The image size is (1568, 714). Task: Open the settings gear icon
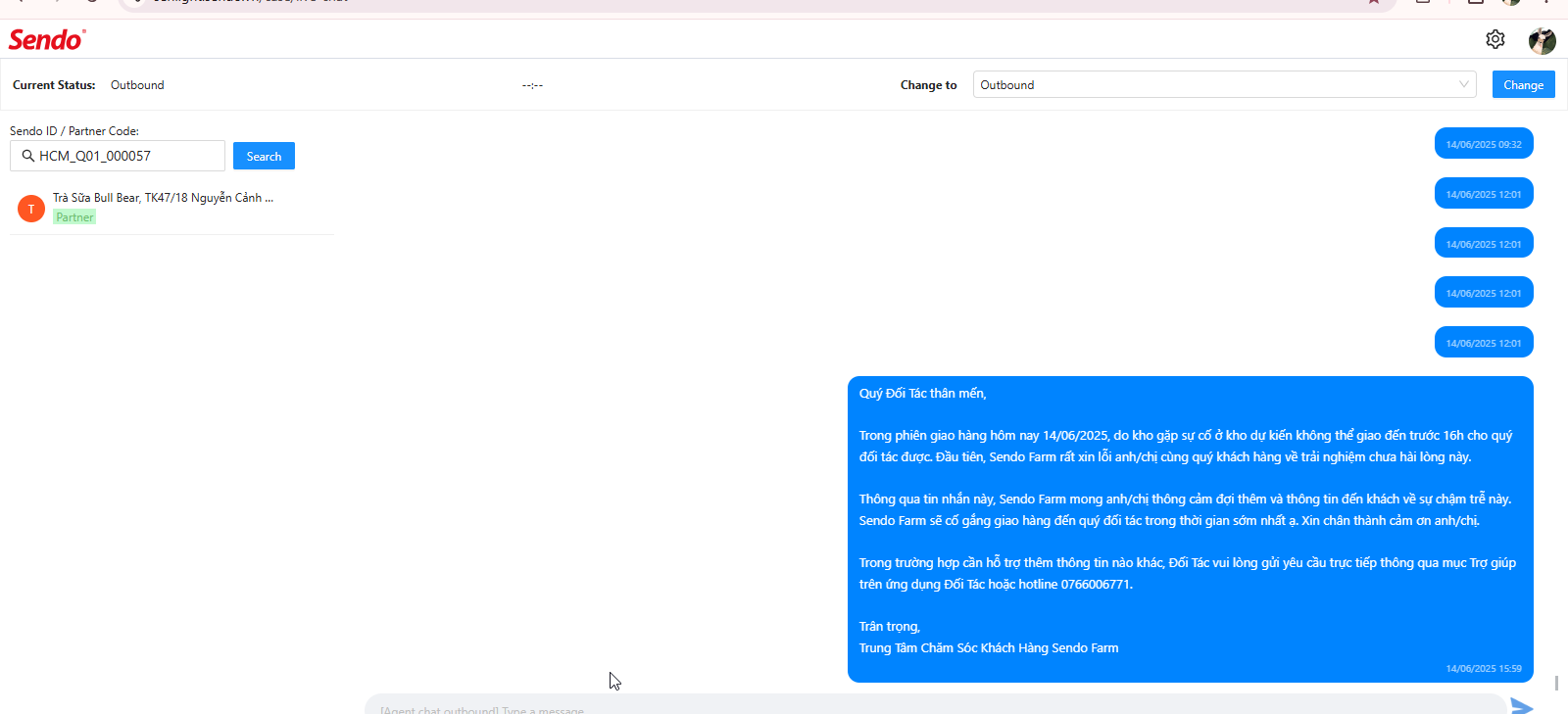[1494, 39]
